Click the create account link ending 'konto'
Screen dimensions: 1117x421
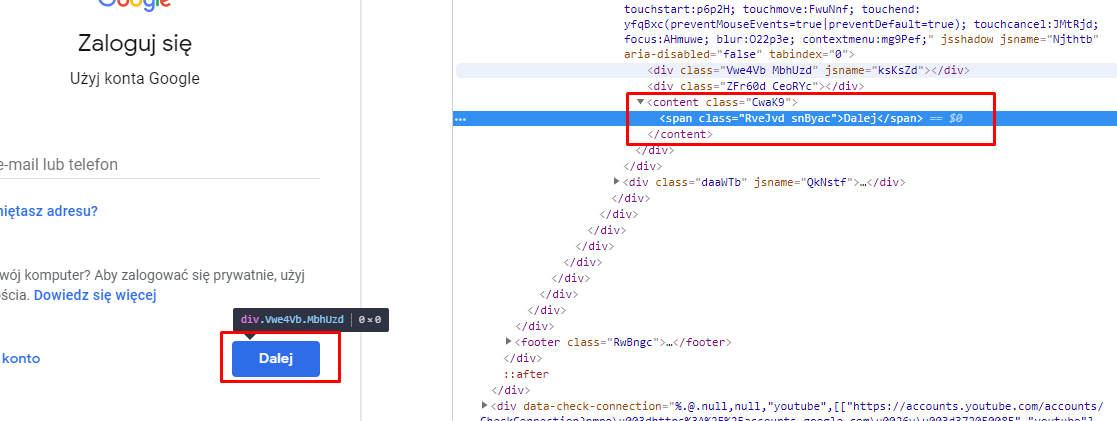pos(20,358)
